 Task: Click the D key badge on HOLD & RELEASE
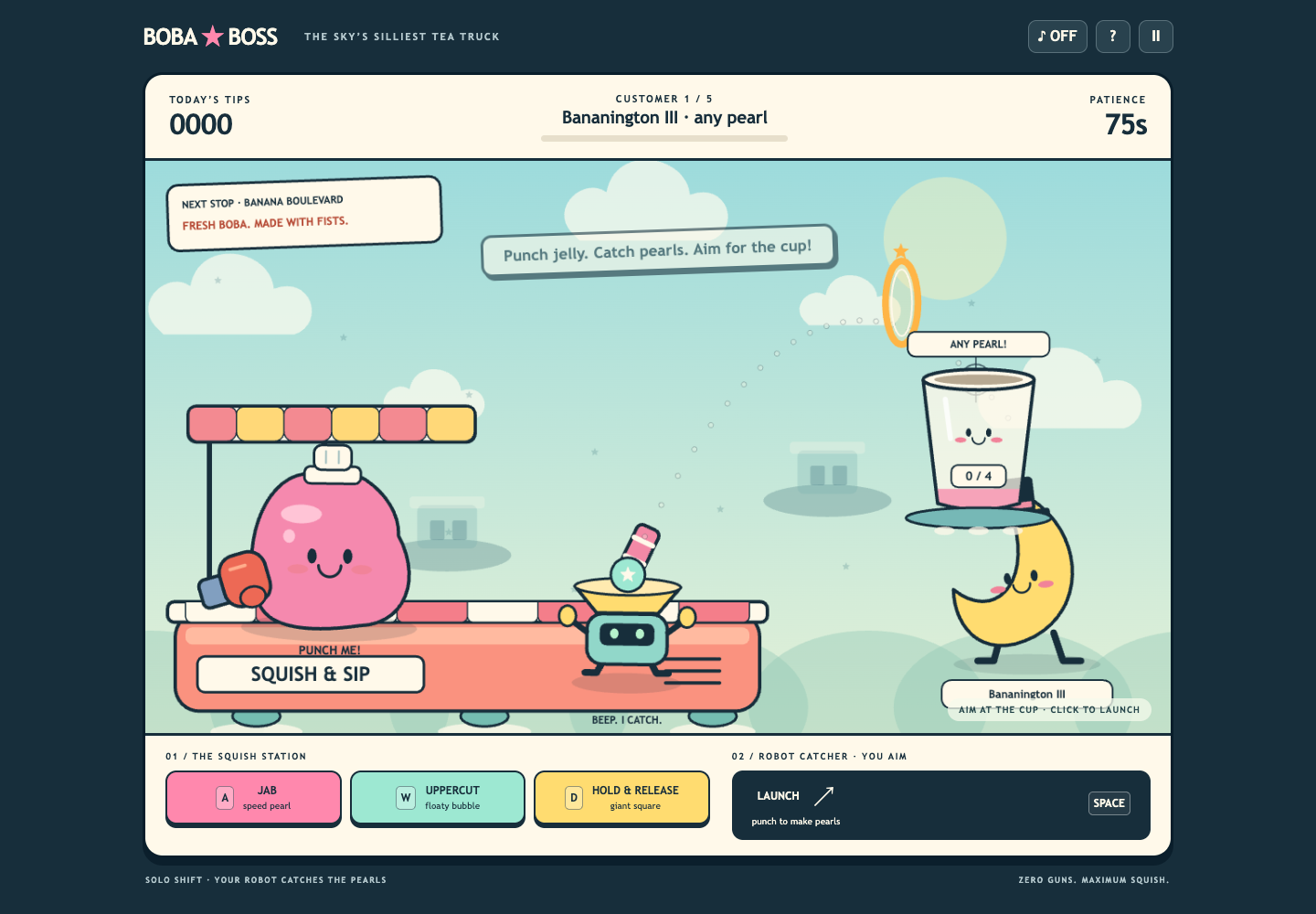point(574,798)
